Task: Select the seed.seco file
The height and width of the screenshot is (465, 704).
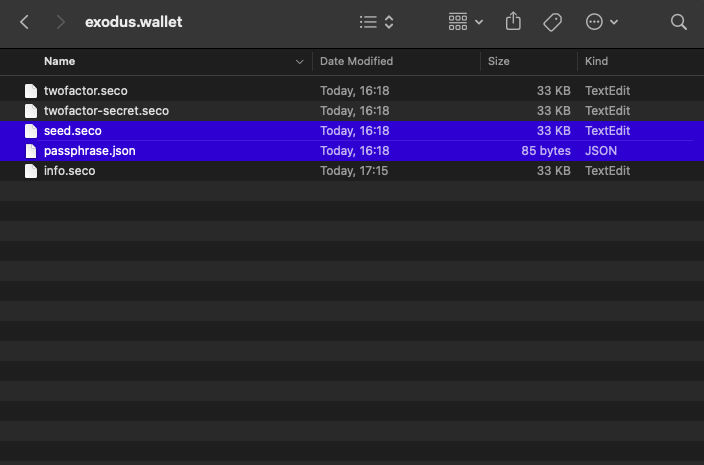Action: click(72, 131)
